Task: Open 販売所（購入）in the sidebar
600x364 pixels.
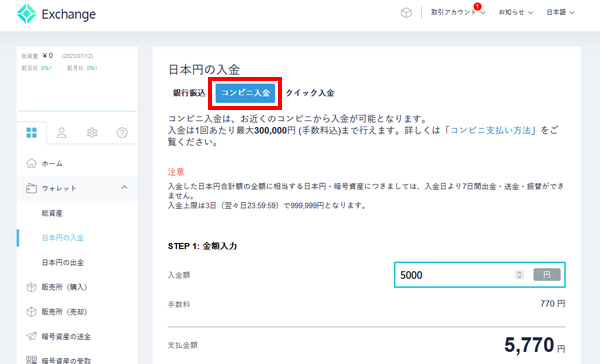Action: [x=64, y=287]
